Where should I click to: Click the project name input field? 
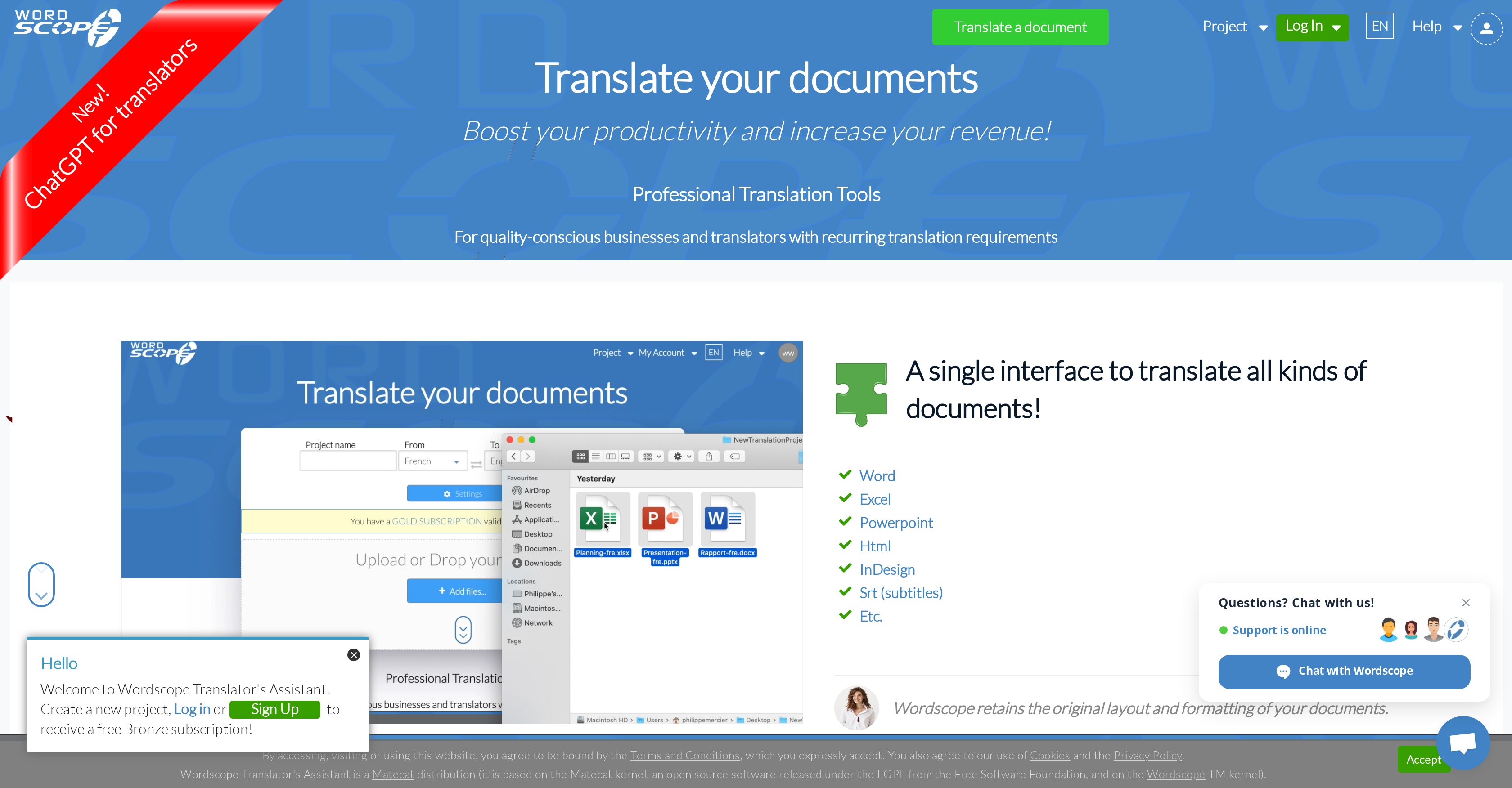coord(348,461)
